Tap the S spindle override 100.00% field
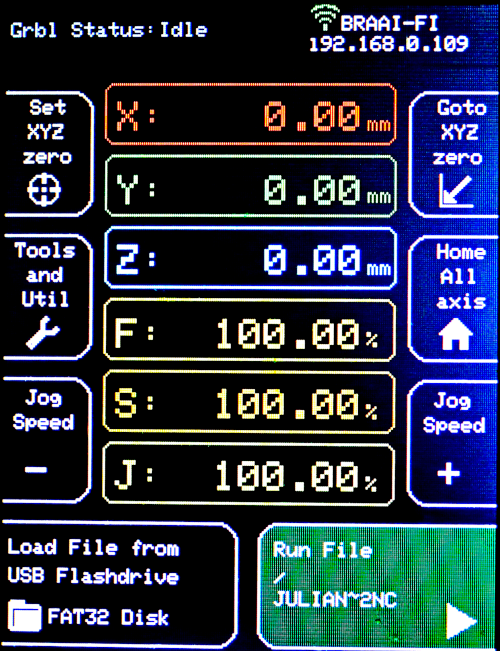 (249, 402)
